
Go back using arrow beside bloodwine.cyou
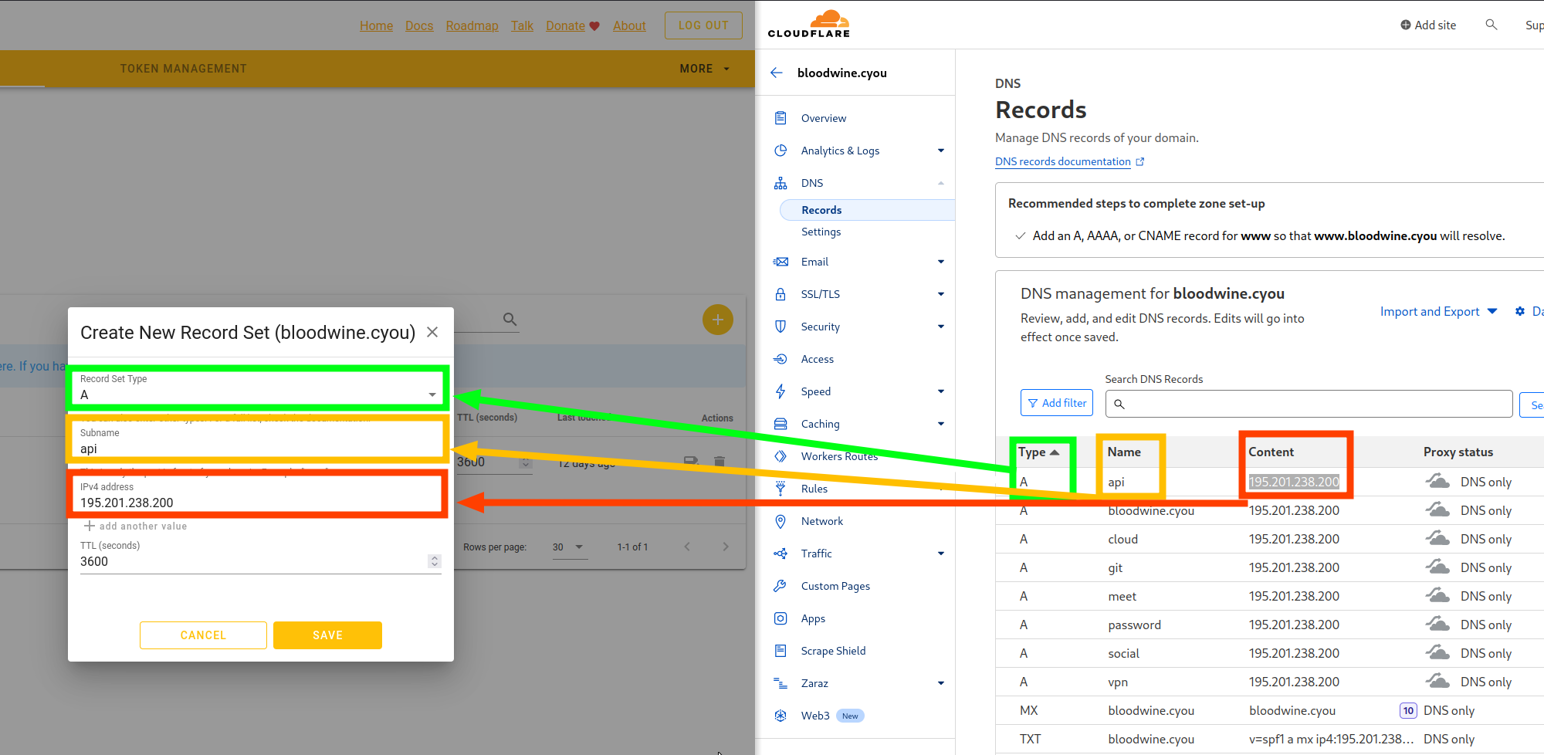(x=776, y=73)
